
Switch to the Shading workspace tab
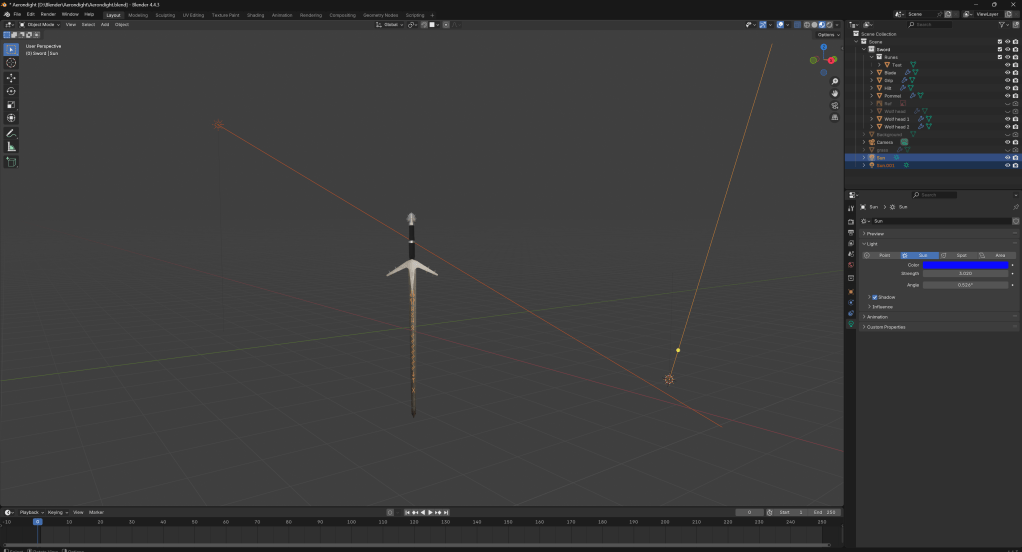255,15
